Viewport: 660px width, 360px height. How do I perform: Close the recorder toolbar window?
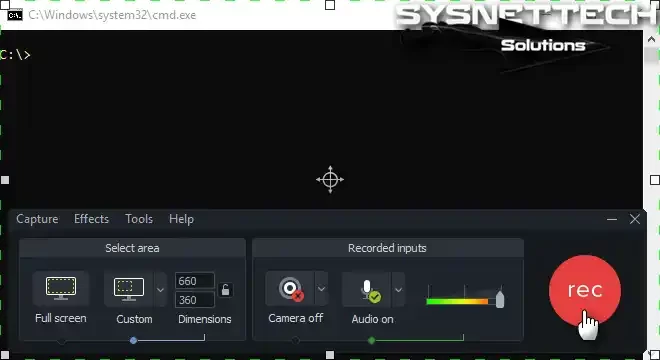click(635, 219)
